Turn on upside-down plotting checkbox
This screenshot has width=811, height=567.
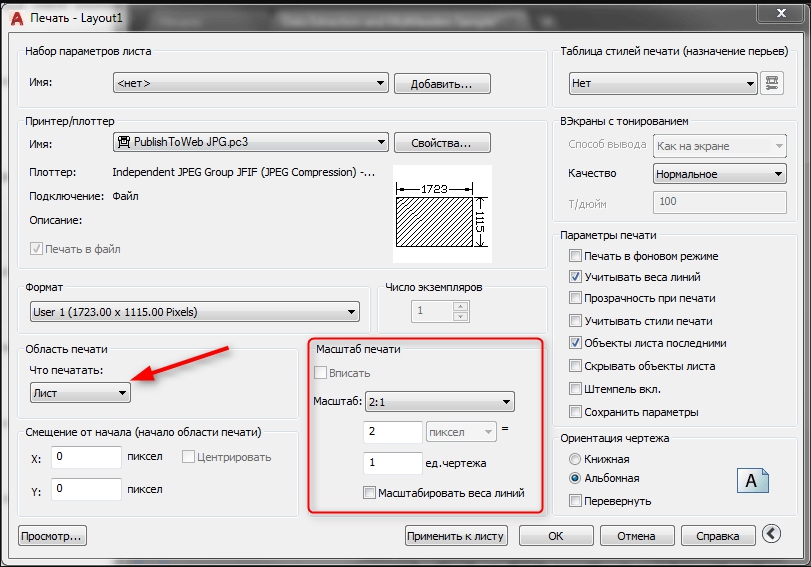click(x=575, y=500)
